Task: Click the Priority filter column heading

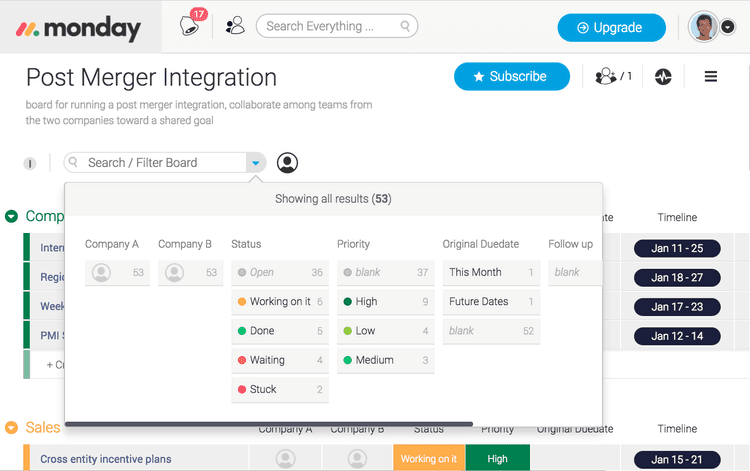Action: [x=353, y=244]
